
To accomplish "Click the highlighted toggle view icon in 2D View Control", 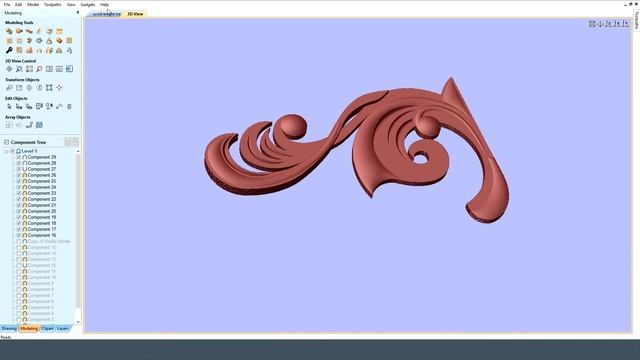I will tap(69, 69).
